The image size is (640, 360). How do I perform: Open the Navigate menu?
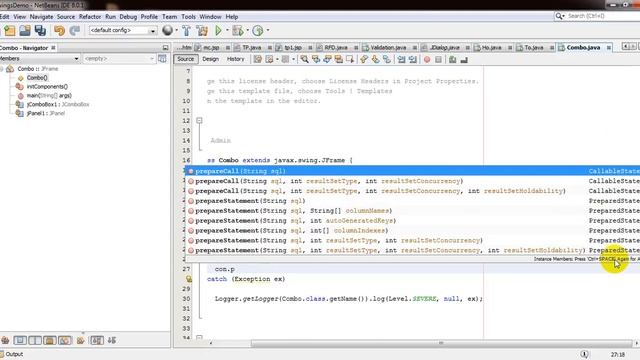click(41, 17)
